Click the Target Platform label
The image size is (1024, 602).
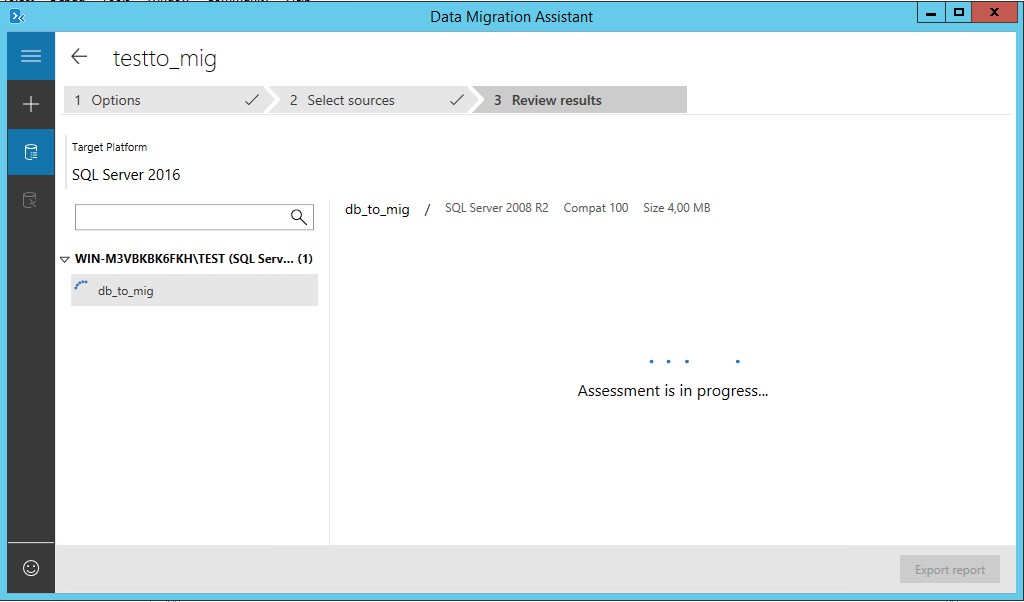click(x=109, y=147)
